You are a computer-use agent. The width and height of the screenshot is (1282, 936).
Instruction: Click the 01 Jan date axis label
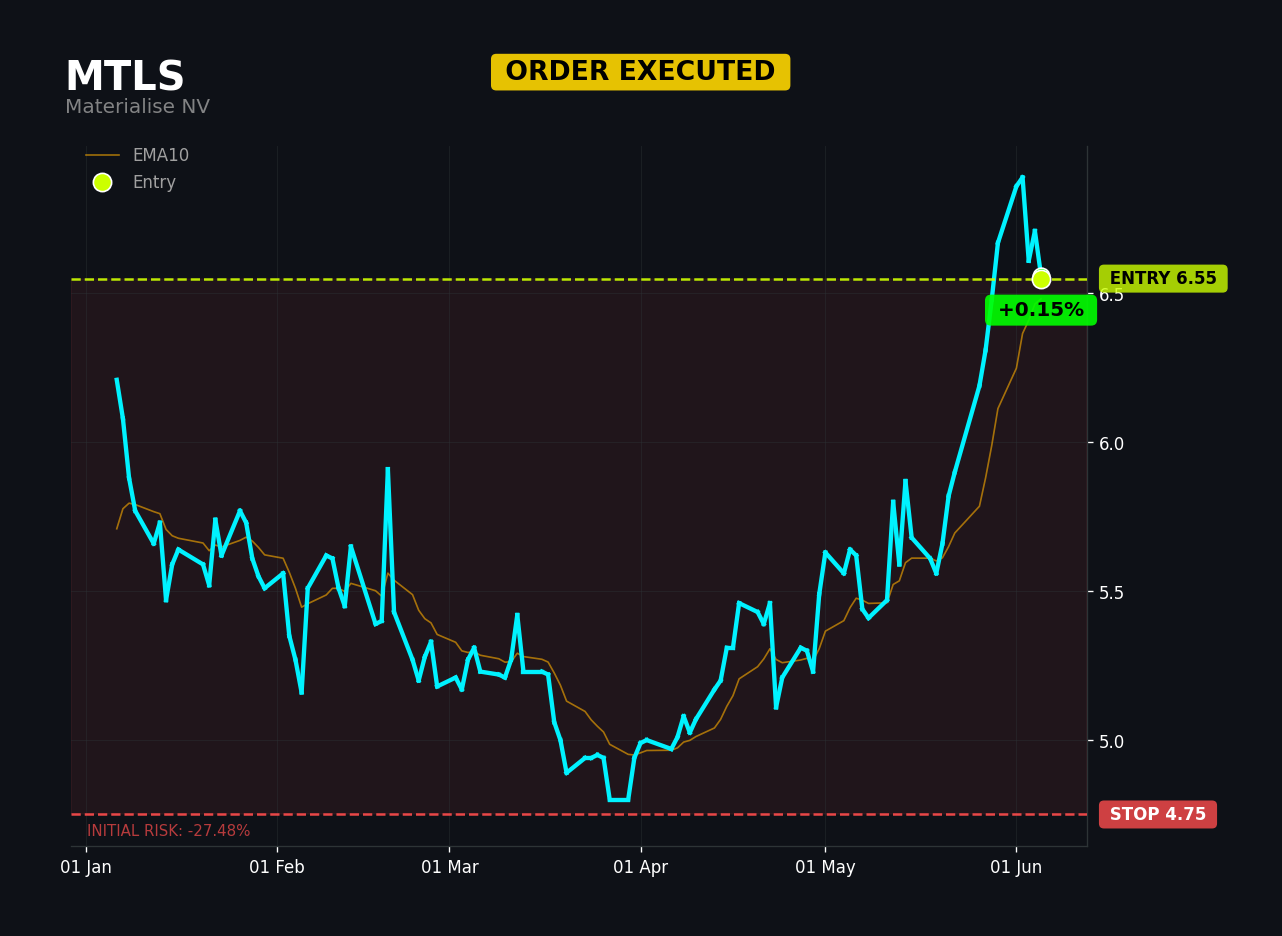coord(86,868)
